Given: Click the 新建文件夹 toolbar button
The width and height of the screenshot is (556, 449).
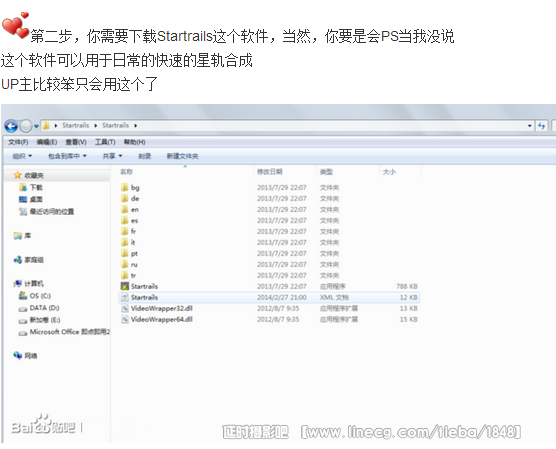Looking at the screenshot, I should 183,156.
